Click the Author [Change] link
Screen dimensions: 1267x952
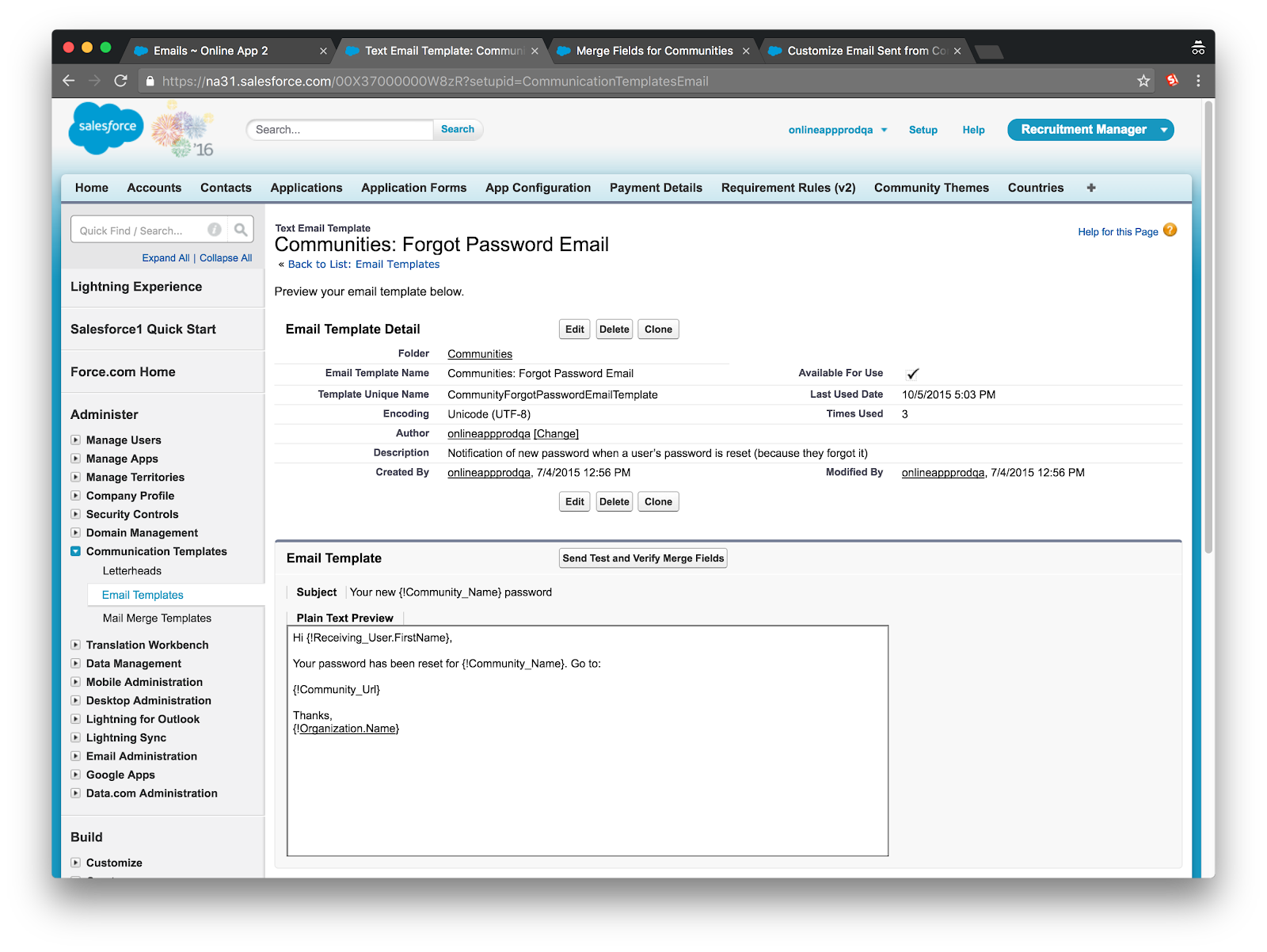(x=556, y=434)
